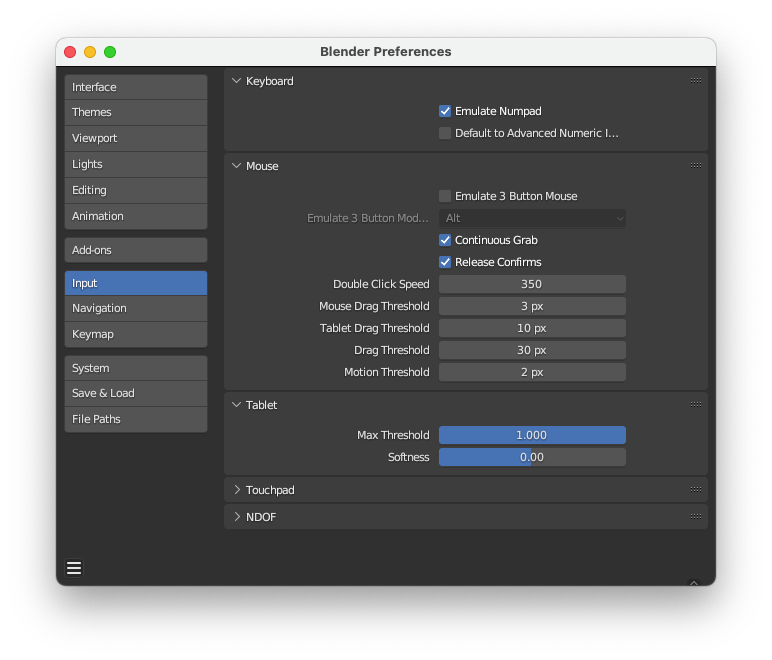
Task: Select the Input section
Action: (136, 283)
